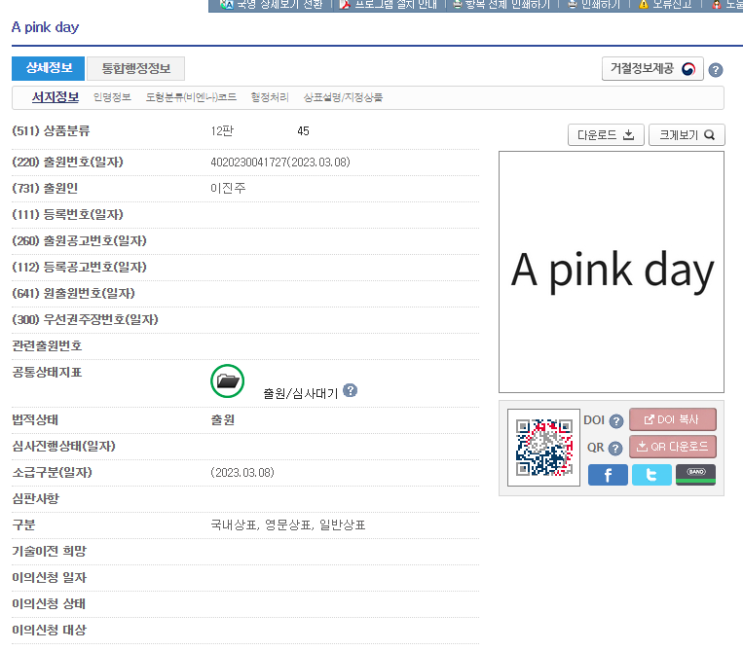Click 항목 전체 인쇄하기 in top bar
Image resolution: width=743 pixels, height=651 pixels.
pos(501,5)
